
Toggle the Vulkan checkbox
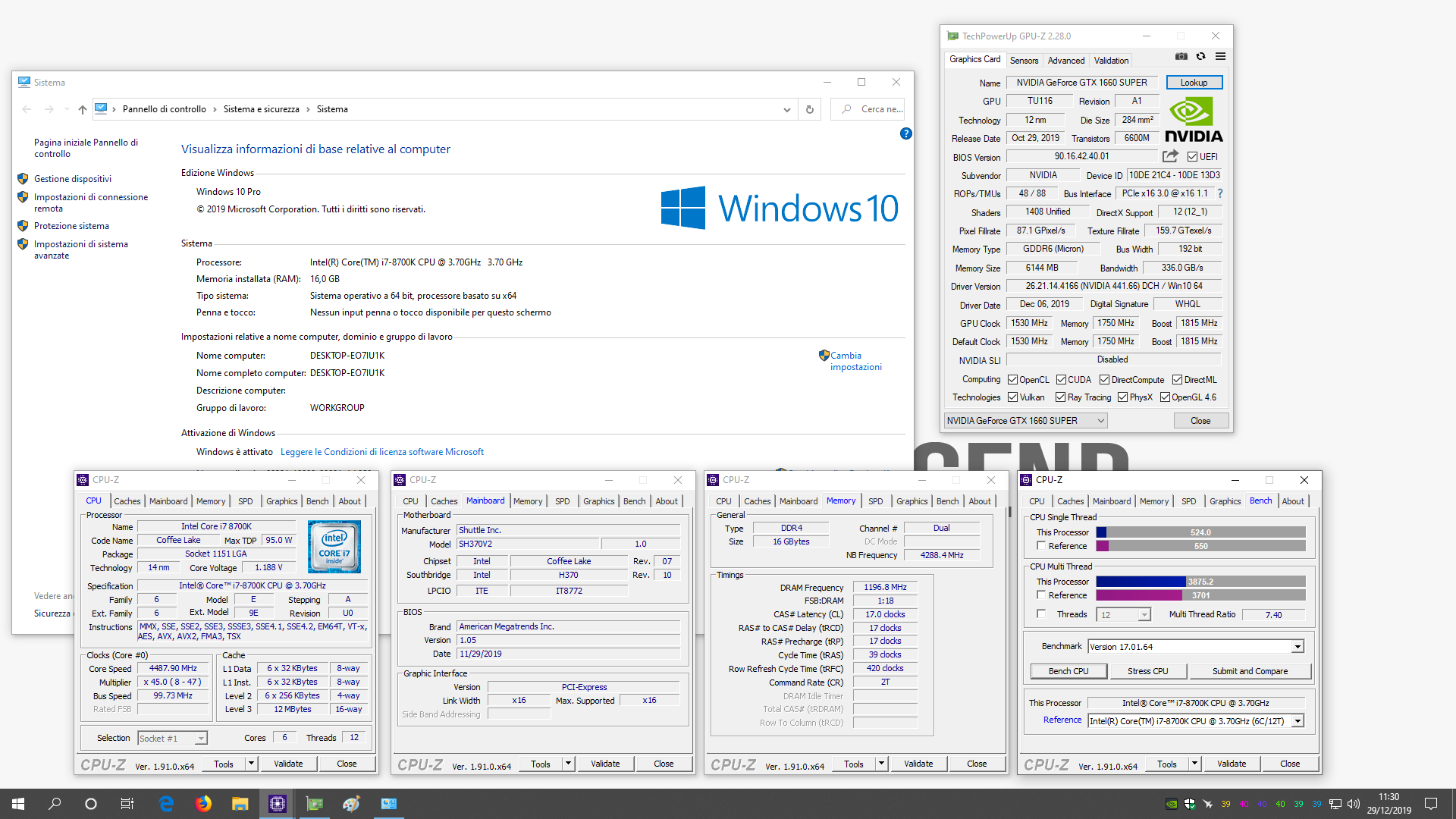1012,397
